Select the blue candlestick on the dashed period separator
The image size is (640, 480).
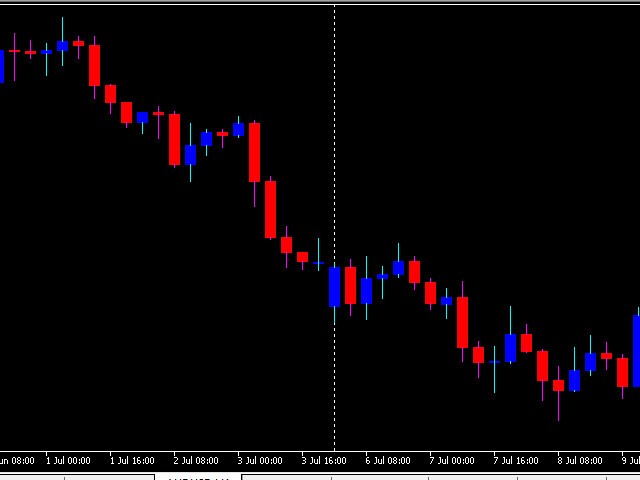[x=334, y=287]
